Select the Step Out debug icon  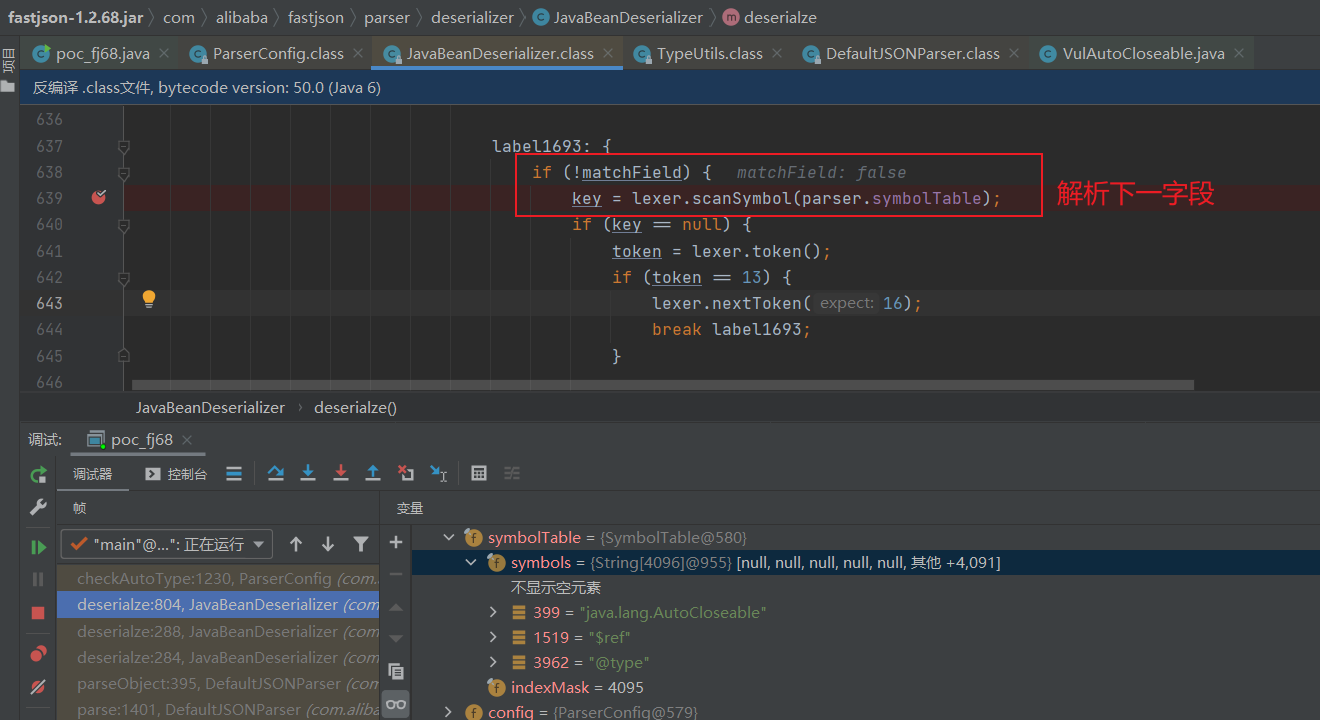pos(372,473)
